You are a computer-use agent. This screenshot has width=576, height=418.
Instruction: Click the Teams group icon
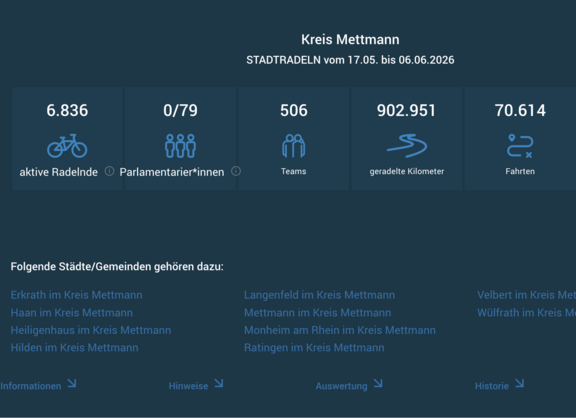pos(294,146)
